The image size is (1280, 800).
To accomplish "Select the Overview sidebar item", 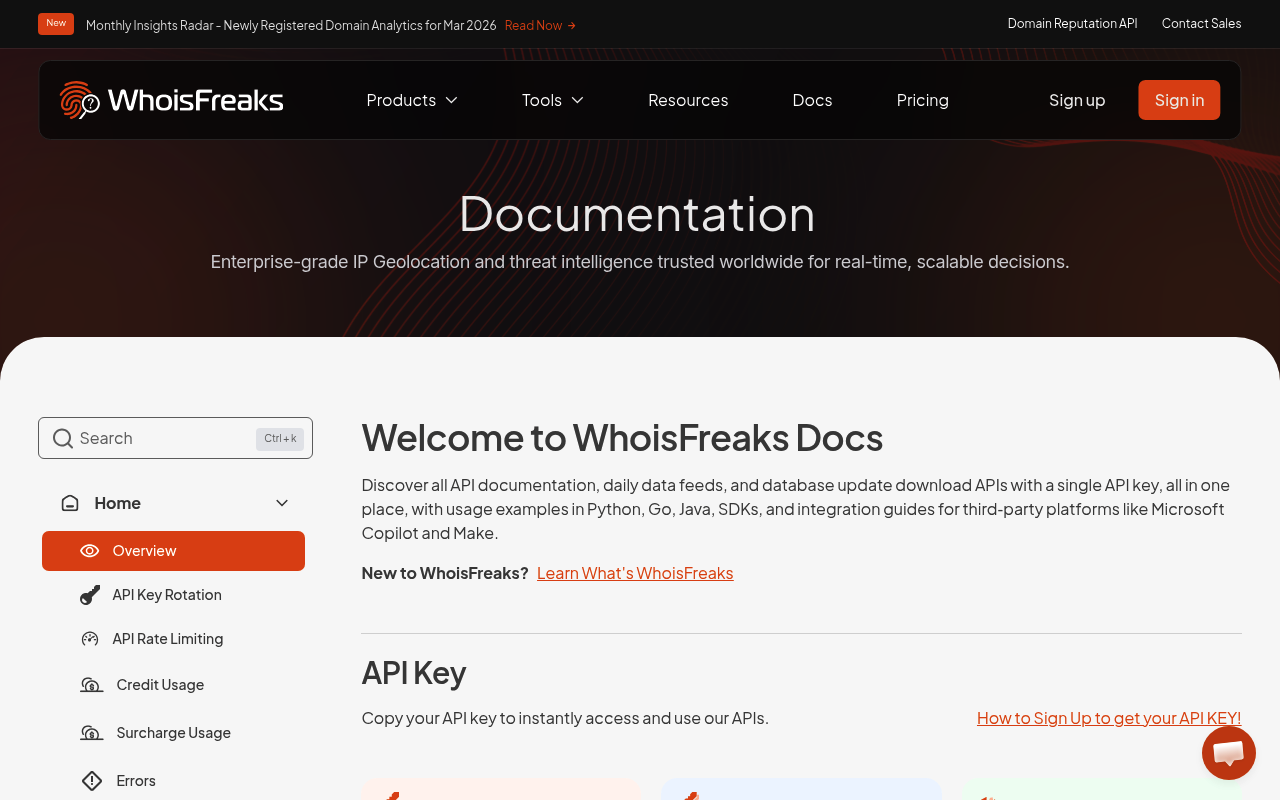I will point(173,551).
